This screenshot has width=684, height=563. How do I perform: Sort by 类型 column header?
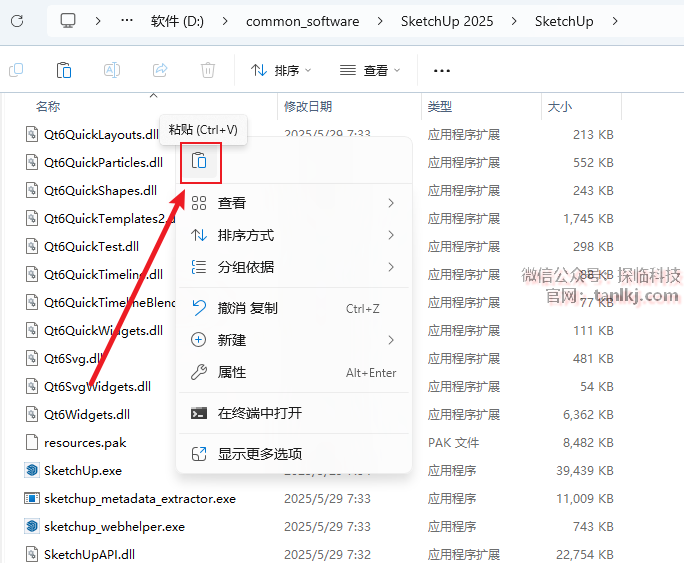tap(440, 106)
